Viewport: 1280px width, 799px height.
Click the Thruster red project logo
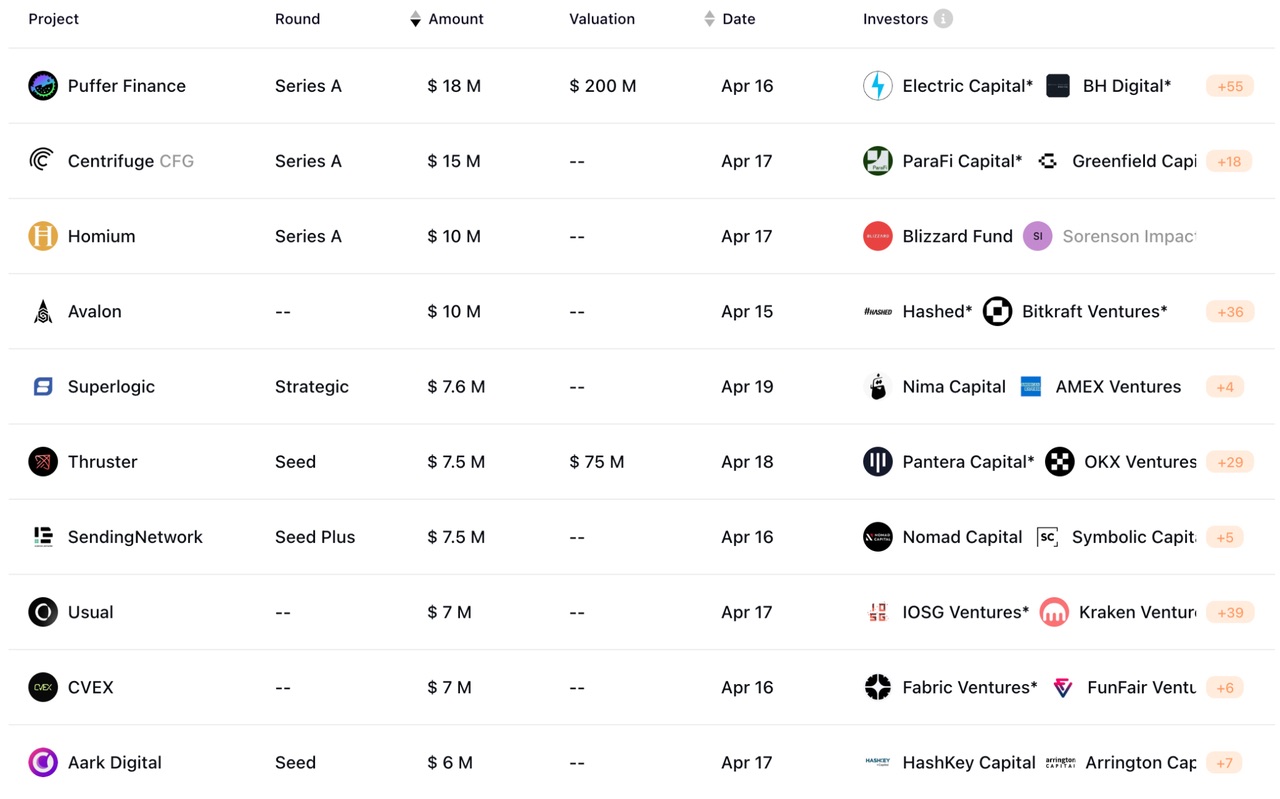click(x=43, y=462)
